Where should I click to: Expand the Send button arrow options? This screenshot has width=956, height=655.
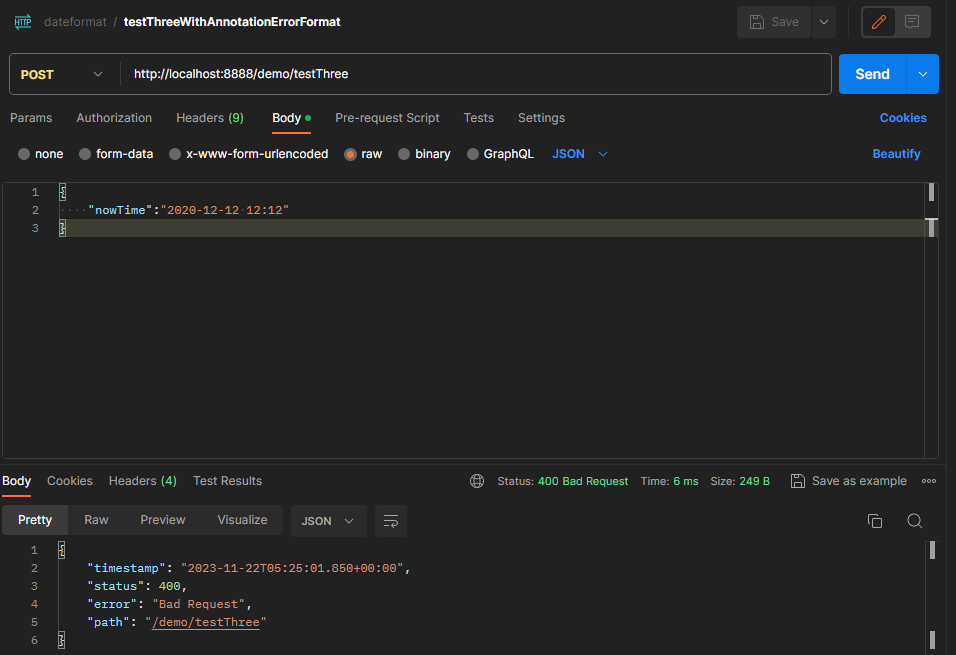922,74
